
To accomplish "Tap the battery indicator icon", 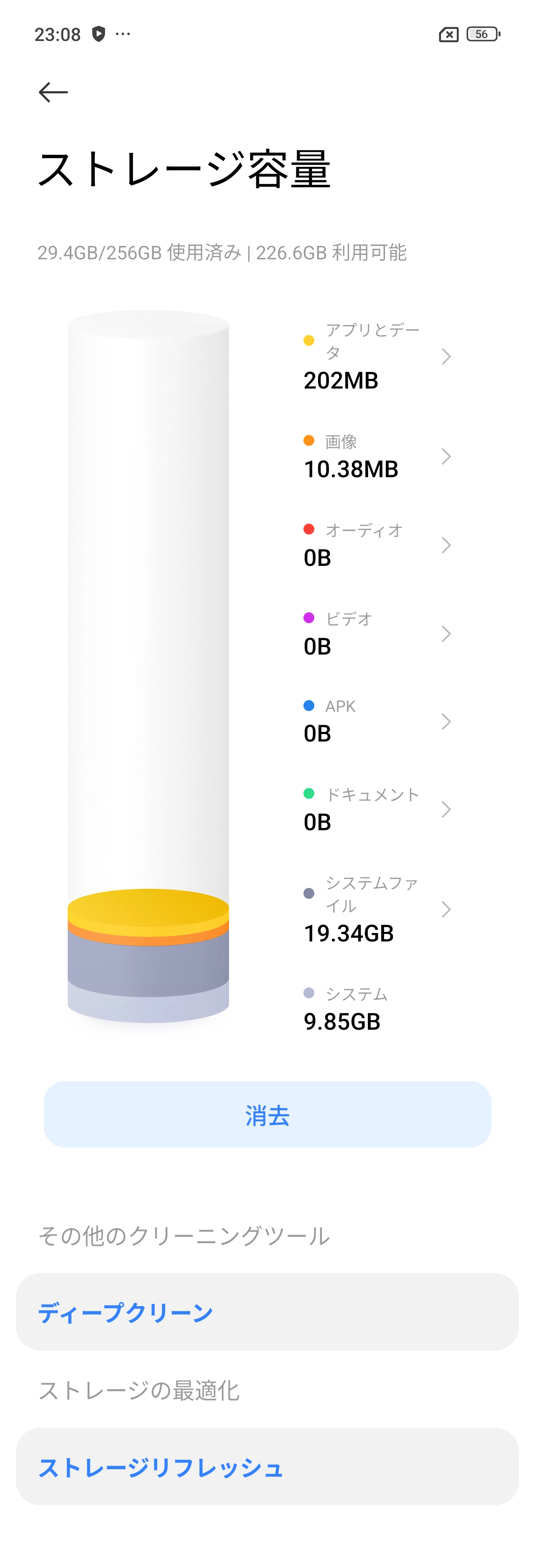I will (483, 34).
